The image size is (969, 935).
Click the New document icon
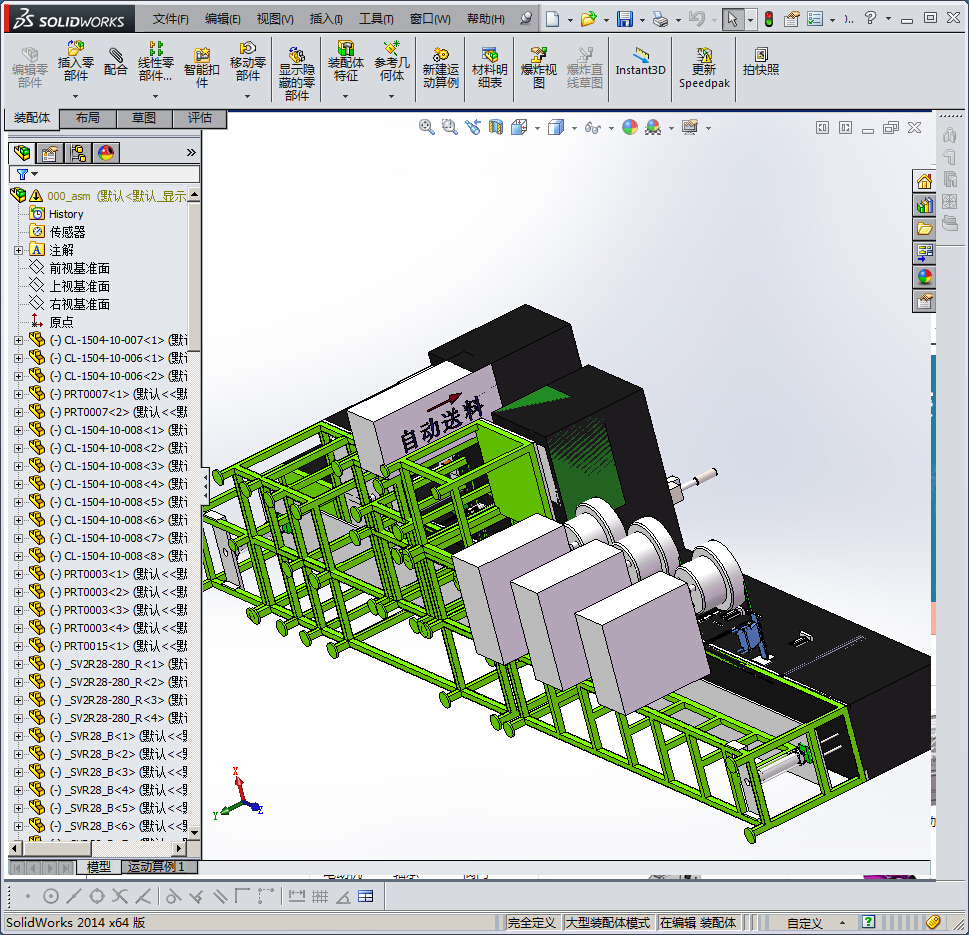(x=552, y=19)
